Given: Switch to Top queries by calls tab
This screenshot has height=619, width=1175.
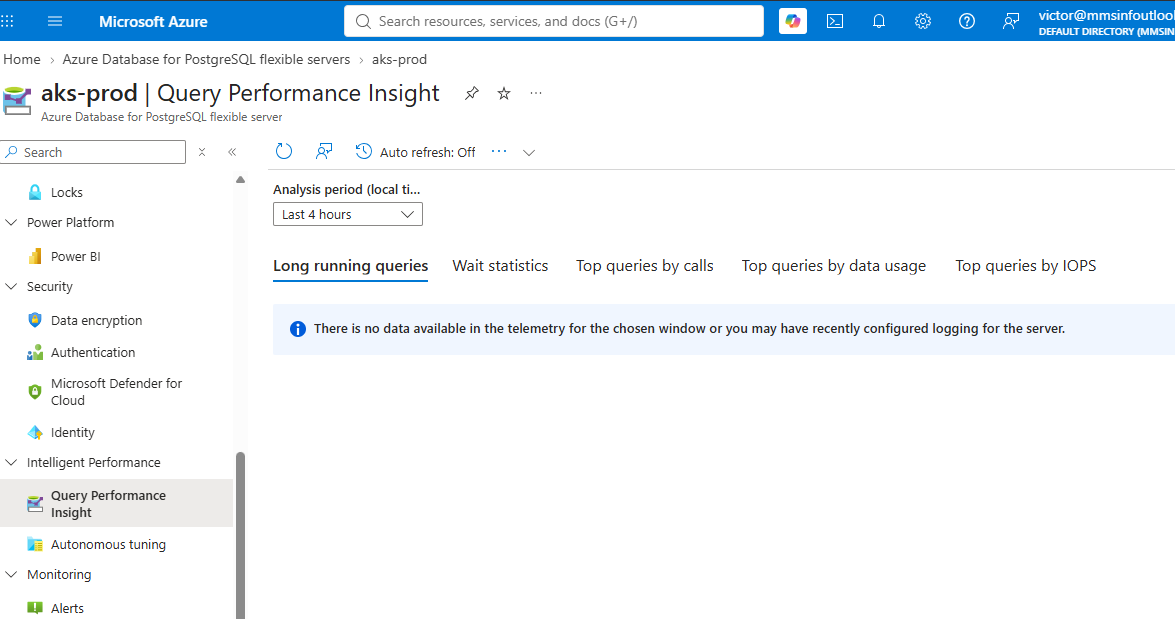Looking at the screenshot, I should click(644, 266).
